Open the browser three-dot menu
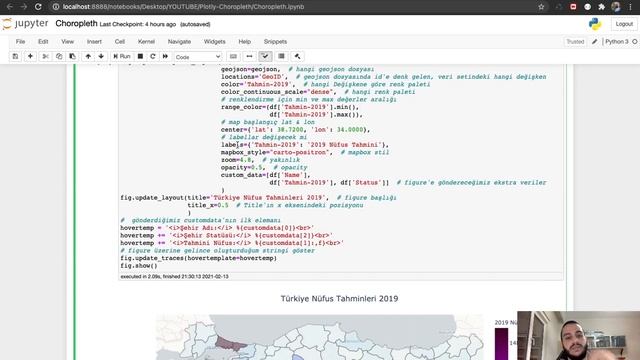 630,7
